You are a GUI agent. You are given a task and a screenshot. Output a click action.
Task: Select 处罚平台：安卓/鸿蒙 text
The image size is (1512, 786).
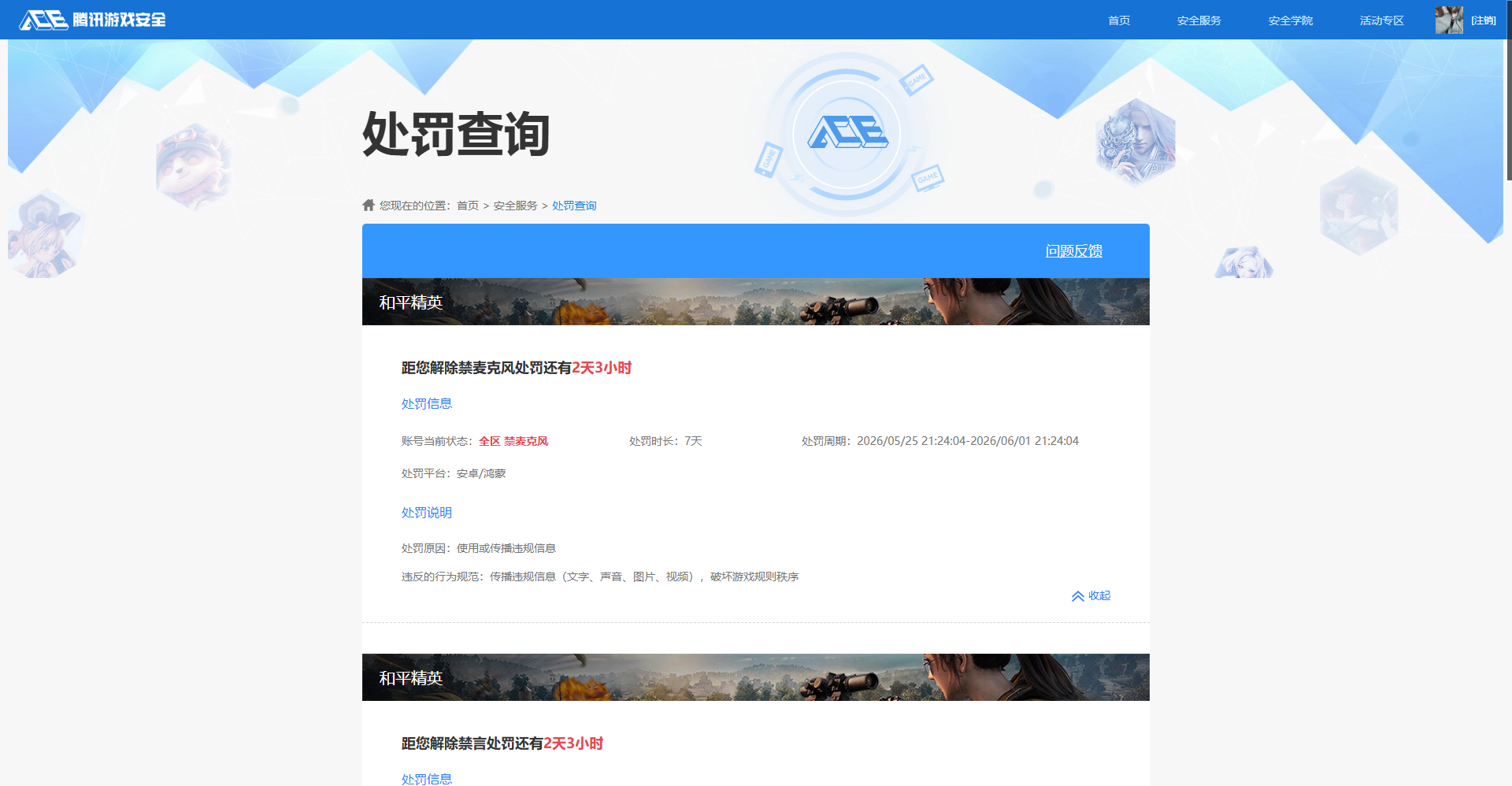coord(454,473)
